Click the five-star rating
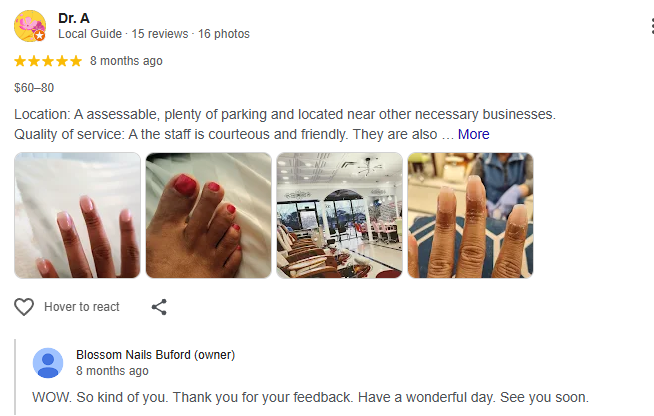The width and height of the screenshot is (654, 416). point(48,61)
